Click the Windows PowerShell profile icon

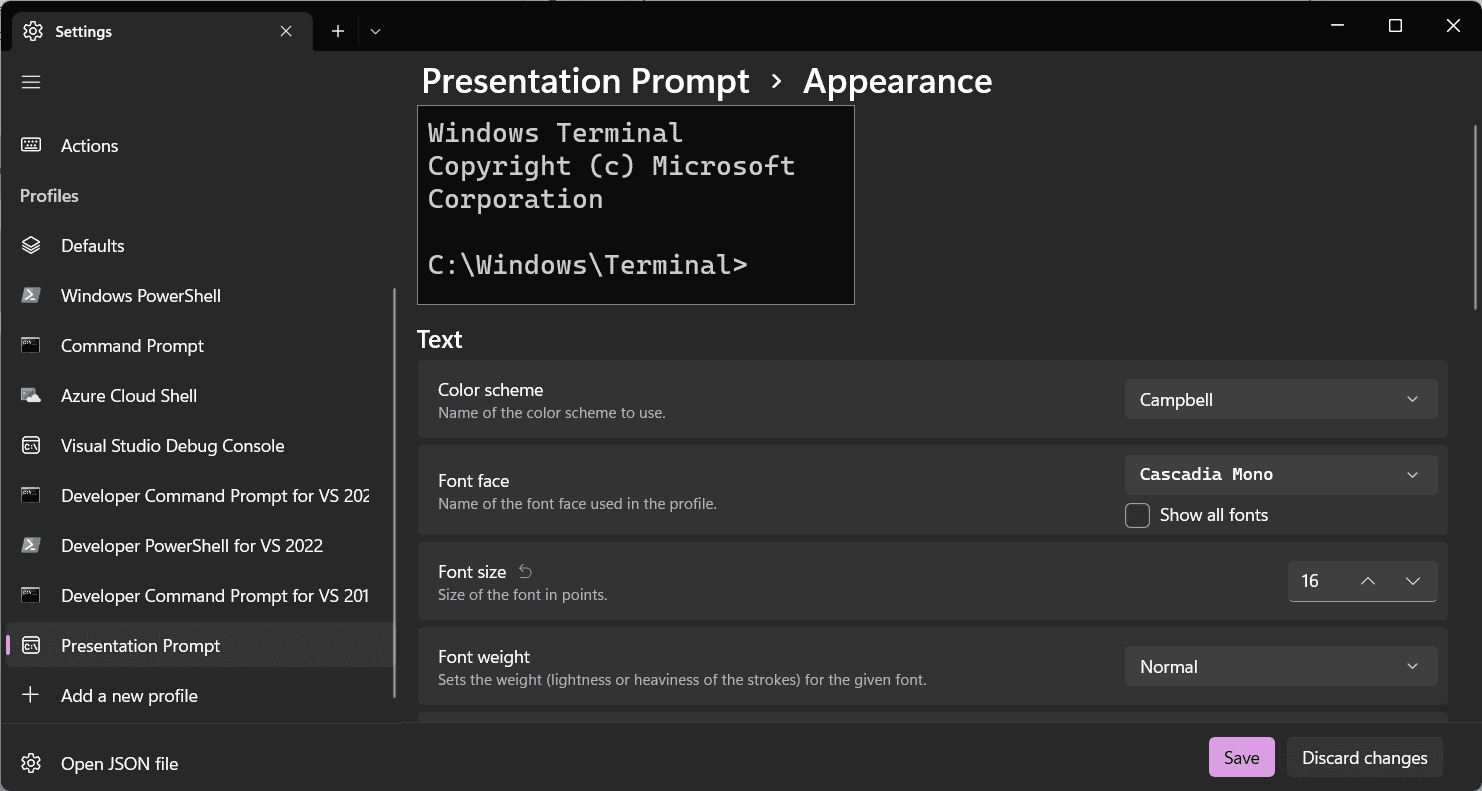click(x=31, y=296)
